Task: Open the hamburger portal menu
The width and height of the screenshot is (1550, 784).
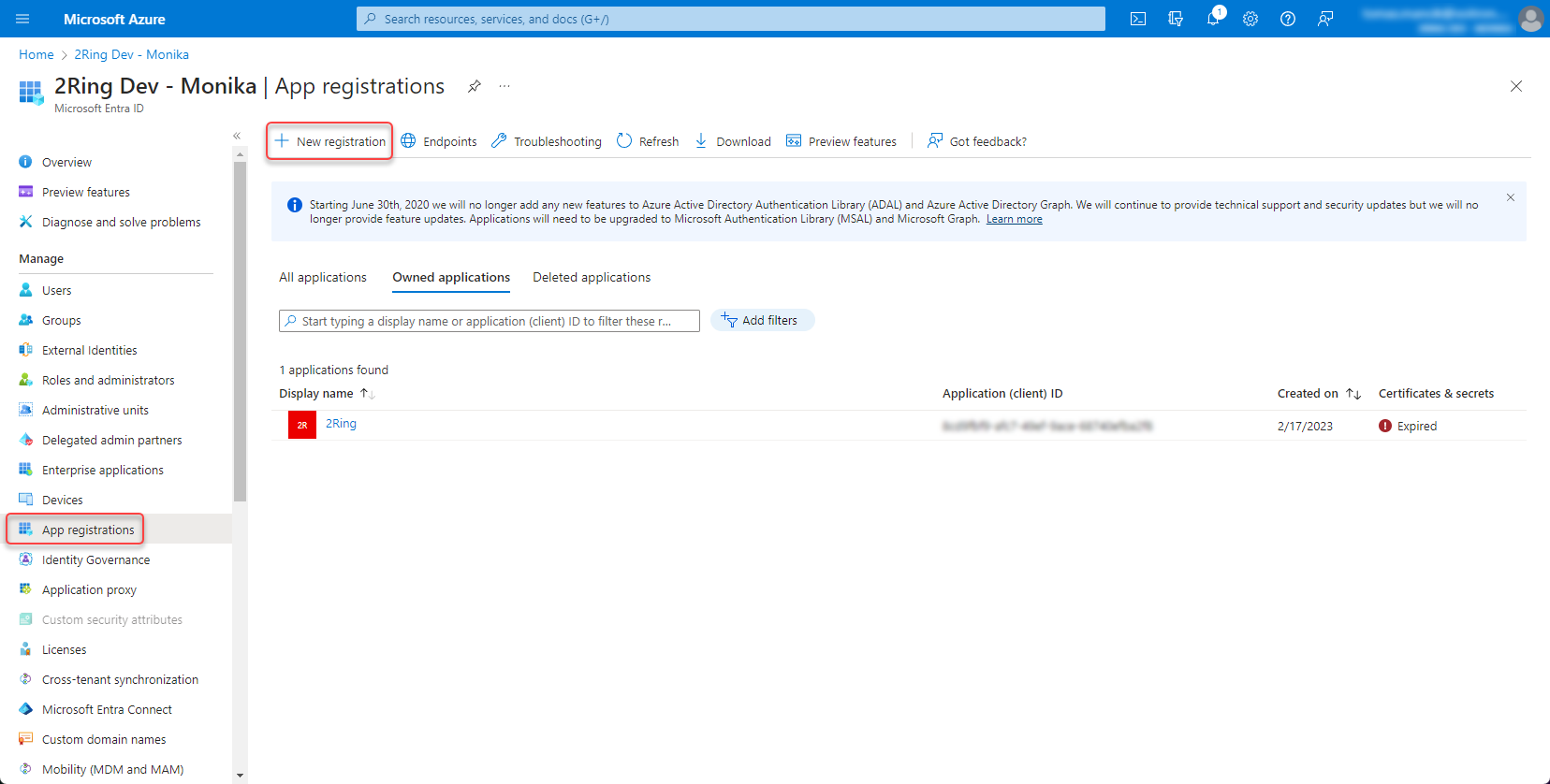Action: pos(22,19)
